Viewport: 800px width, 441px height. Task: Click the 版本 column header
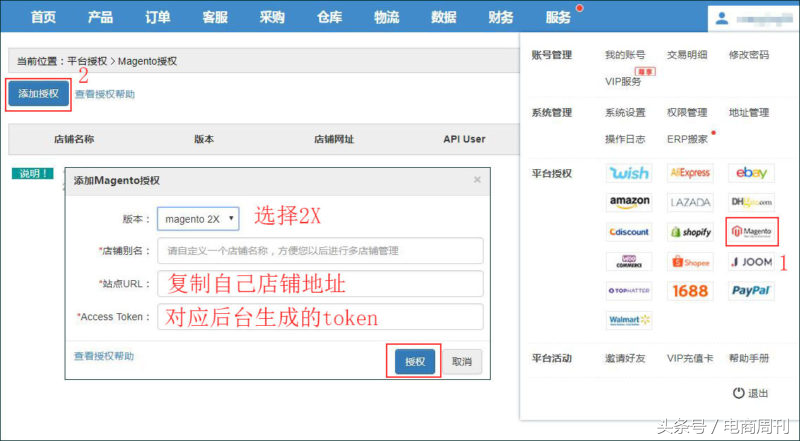click(x=204, y=139)
